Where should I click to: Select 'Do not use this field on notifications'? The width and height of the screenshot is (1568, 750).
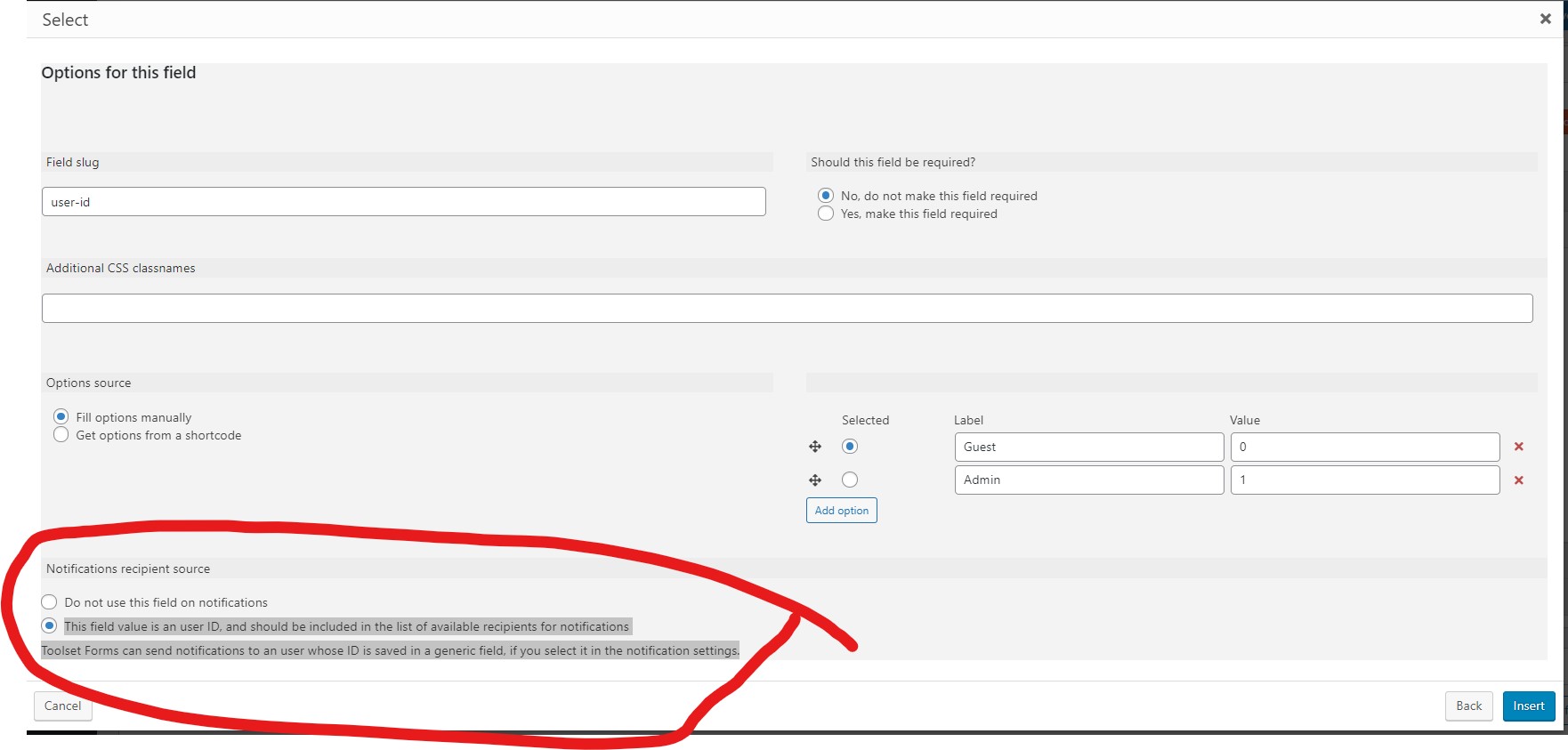[50, 602]
